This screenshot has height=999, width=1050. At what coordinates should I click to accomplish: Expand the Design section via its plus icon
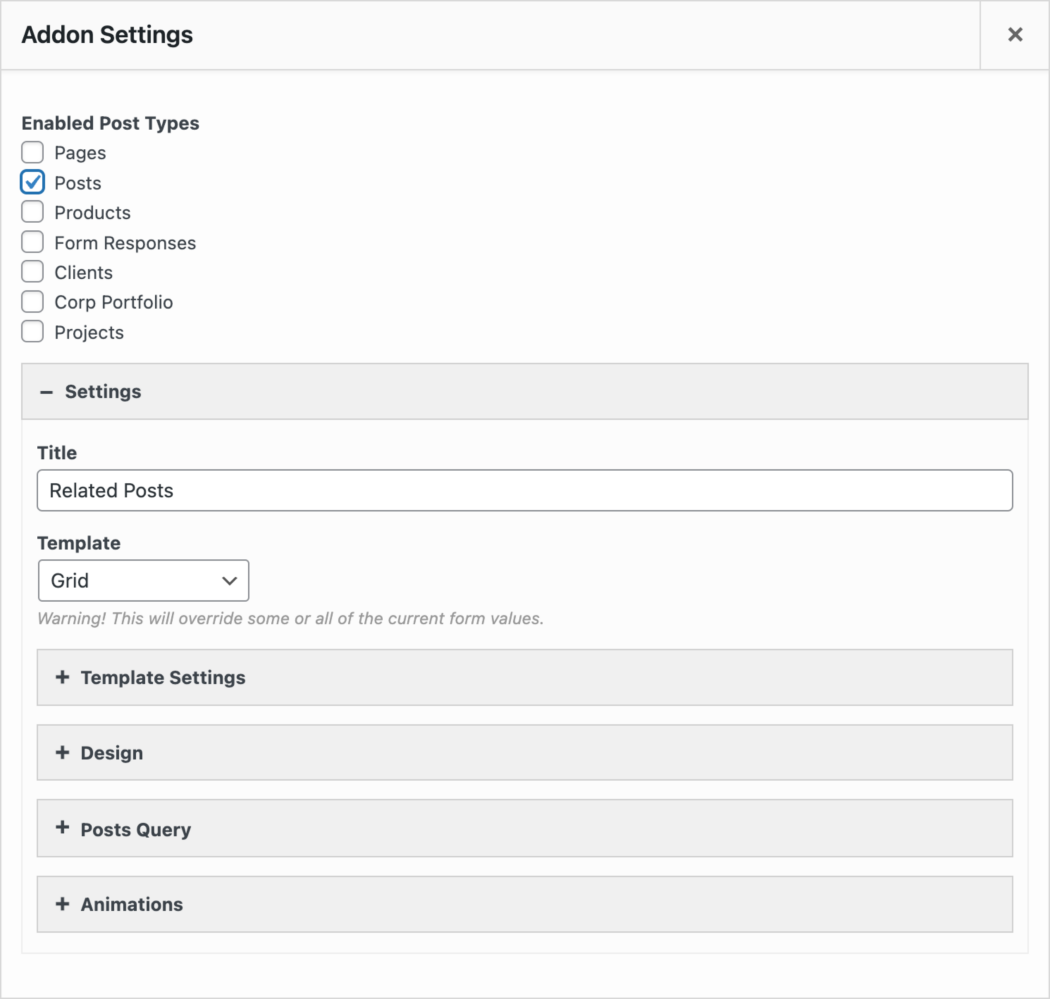[x=60, y=752]
